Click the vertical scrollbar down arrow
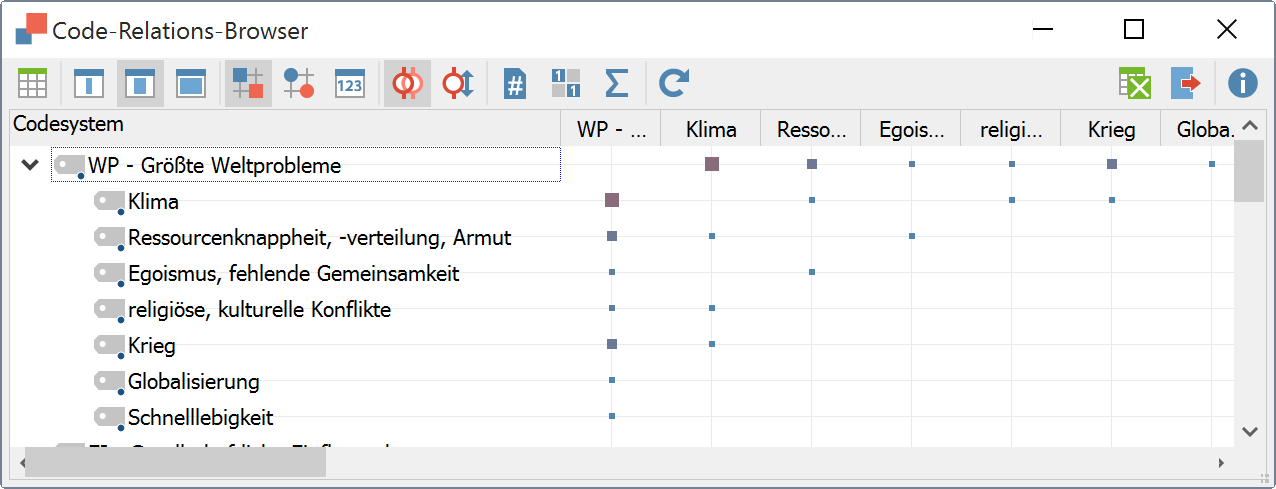 [x=1249, y=431]
